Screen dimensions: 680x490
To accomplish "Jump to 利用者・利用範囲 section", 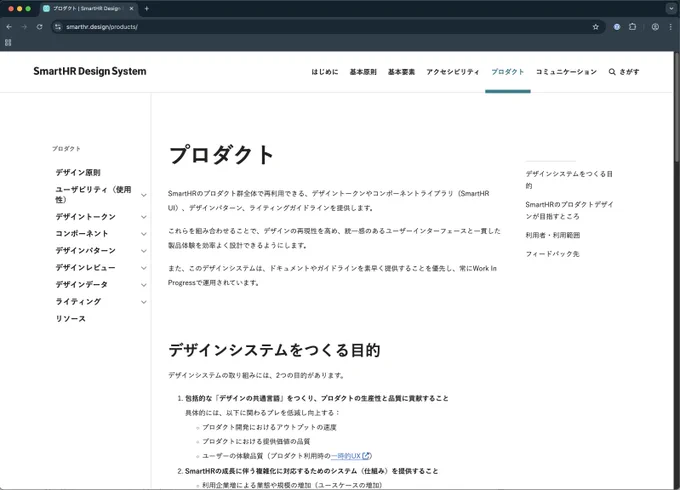I will coord(552,235).
